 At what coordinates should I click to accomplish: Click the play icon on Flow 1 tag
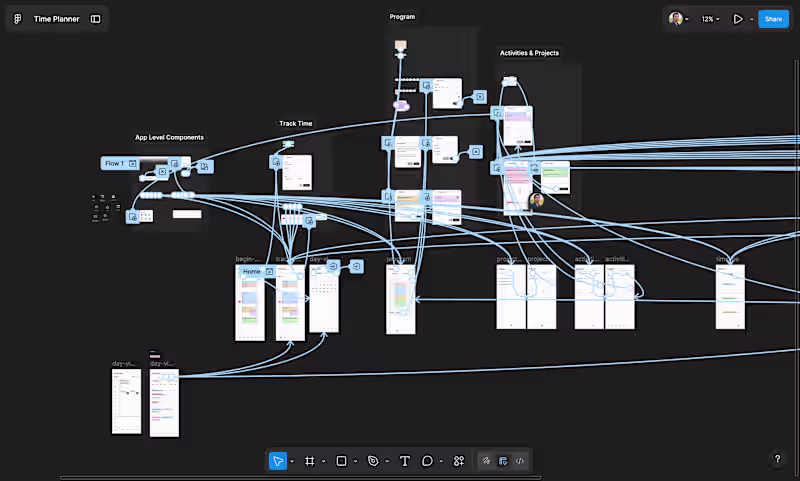point(132,163)
